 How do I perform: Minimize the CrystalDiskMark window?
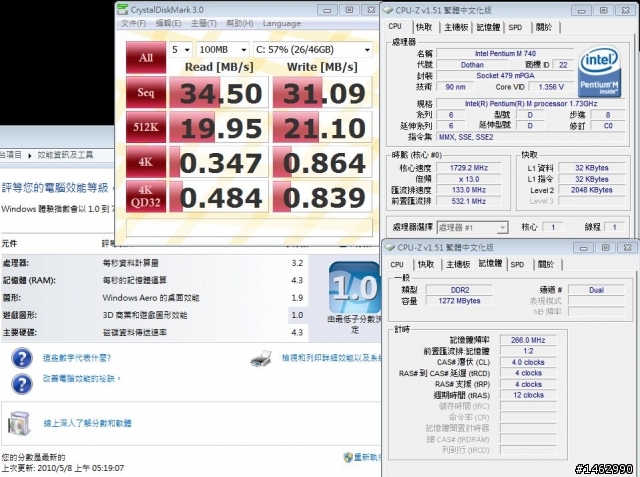[327, 10]
